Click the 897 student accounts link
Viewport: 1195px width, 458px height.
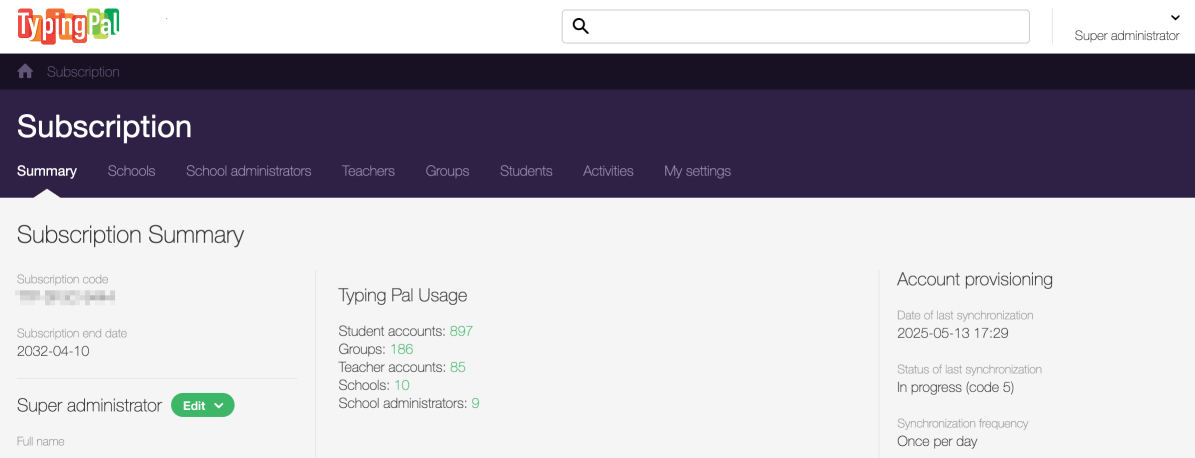pyautogui.click(x=461, y=331)
